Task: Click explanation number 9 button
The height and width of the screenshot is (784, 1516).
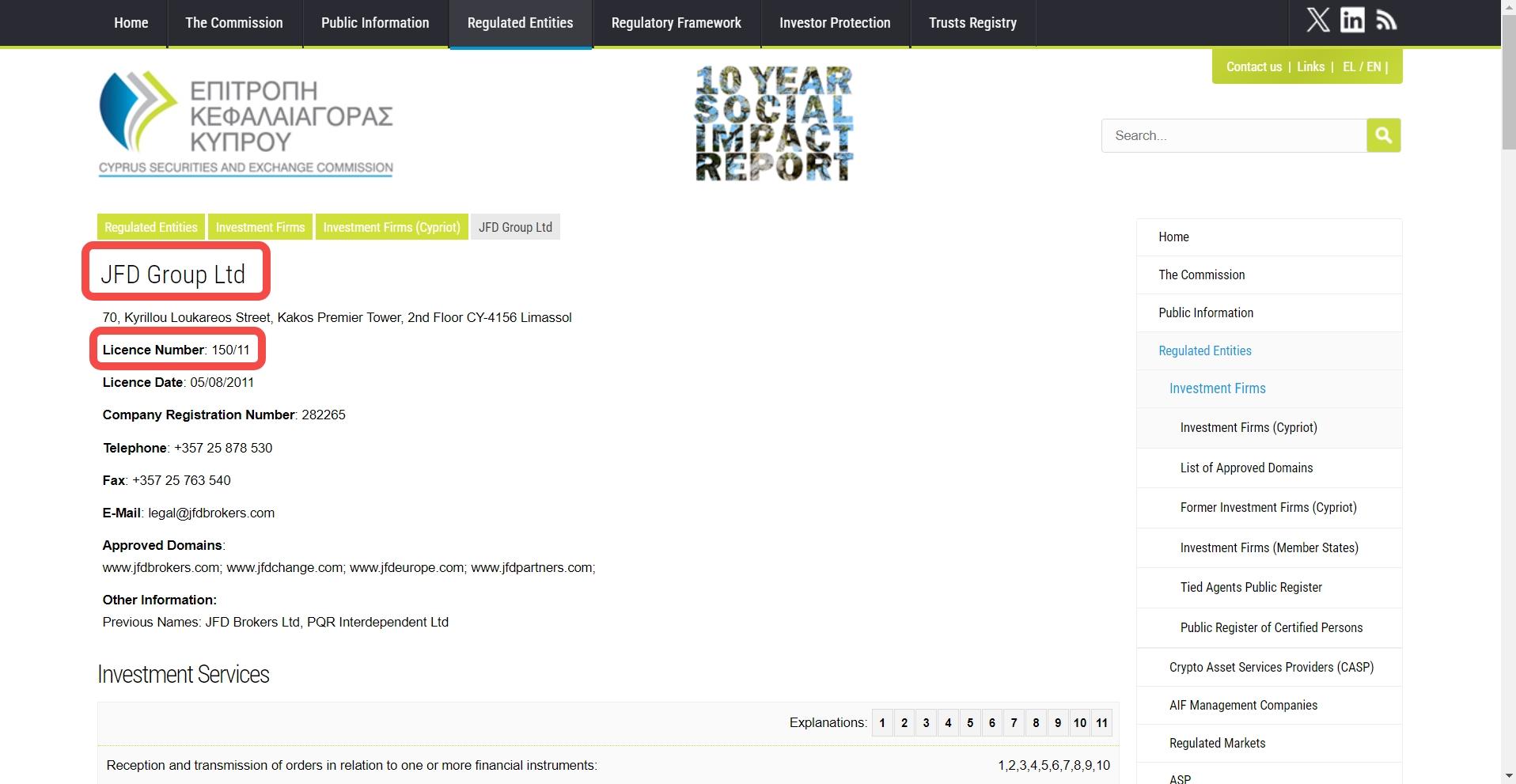Action: pyautogui.click(x=1058, y=722)
